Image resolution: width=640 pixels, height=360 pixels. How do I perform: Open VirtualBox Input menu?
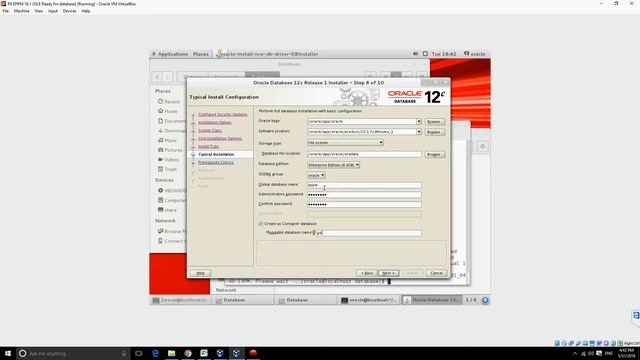pyautogui.click(x=53, y=11)
